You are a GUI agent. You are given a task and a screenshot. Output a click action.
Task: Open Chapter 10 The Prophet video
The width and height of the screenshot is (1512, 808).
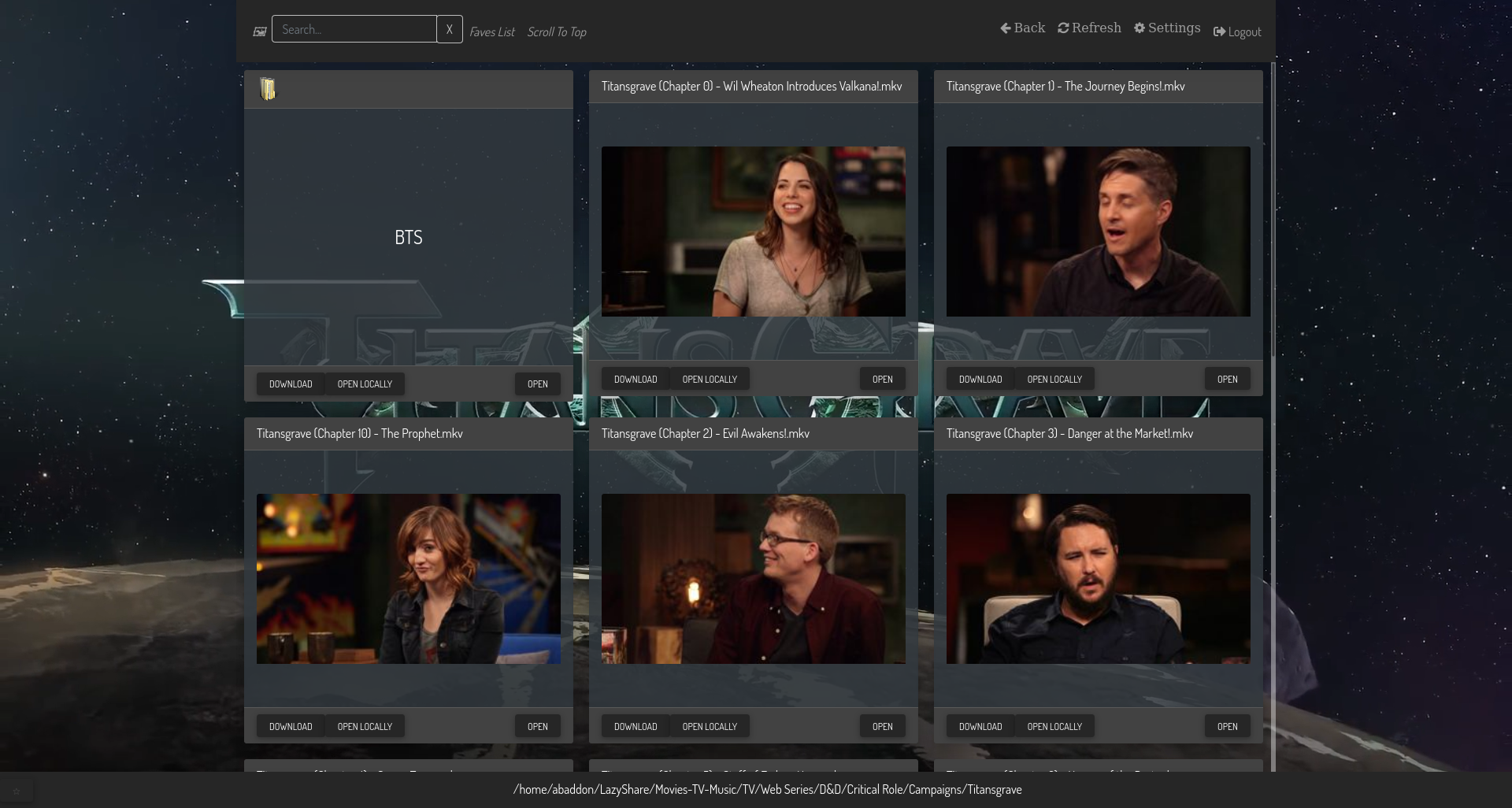click(538, 726)
